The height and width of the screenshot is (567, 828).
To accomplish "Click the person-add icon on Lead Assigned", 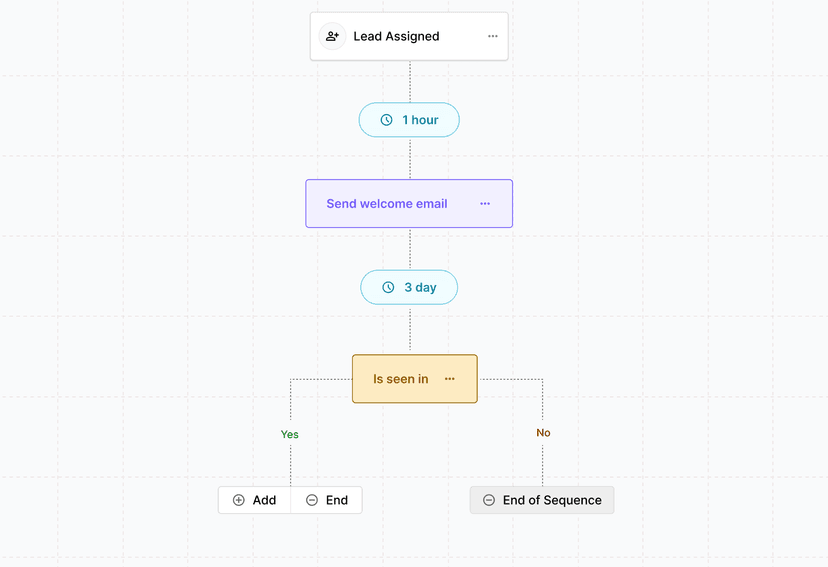I will point(332,36).
